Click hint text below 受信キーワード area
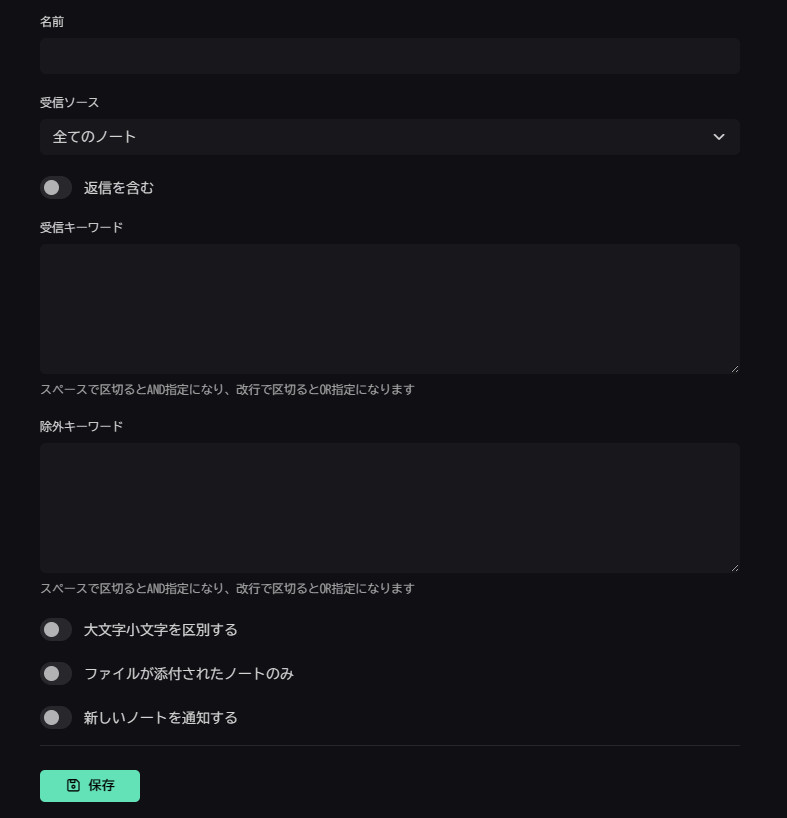This screenshot has height=818, width=787. 227,389
